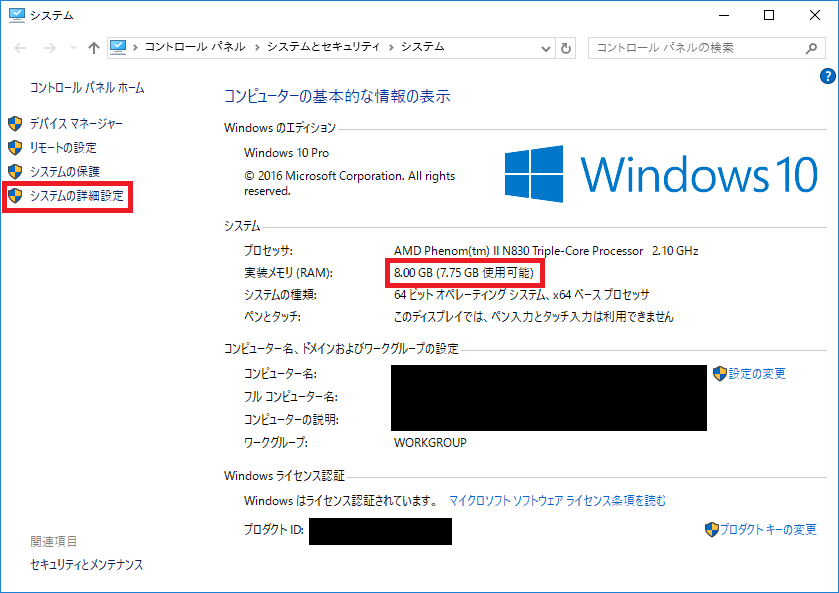Screen dimensions: 839x593
Task: Select Windows 10 Pro edition text
Action: [x=286, y=153]
